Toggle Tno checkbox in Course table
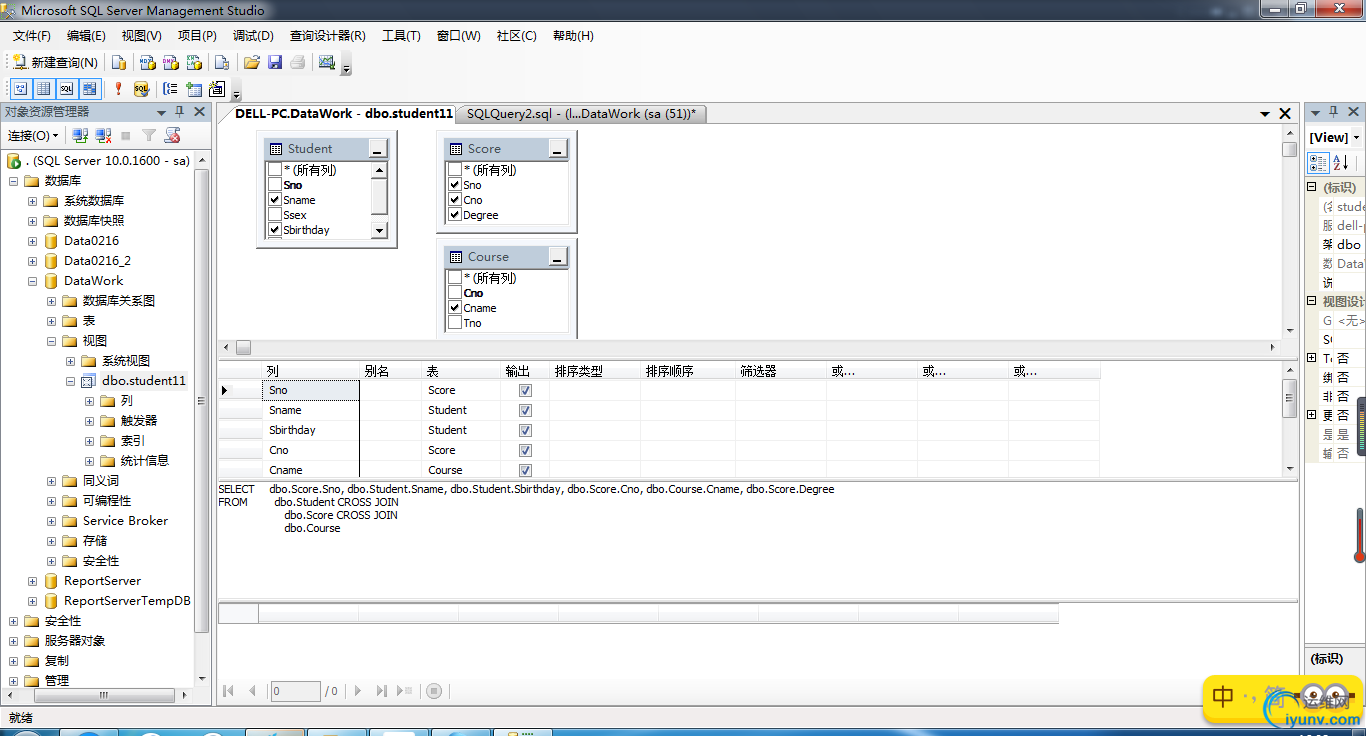Screen dimensions: 1366x736 [x=455, y=323]
